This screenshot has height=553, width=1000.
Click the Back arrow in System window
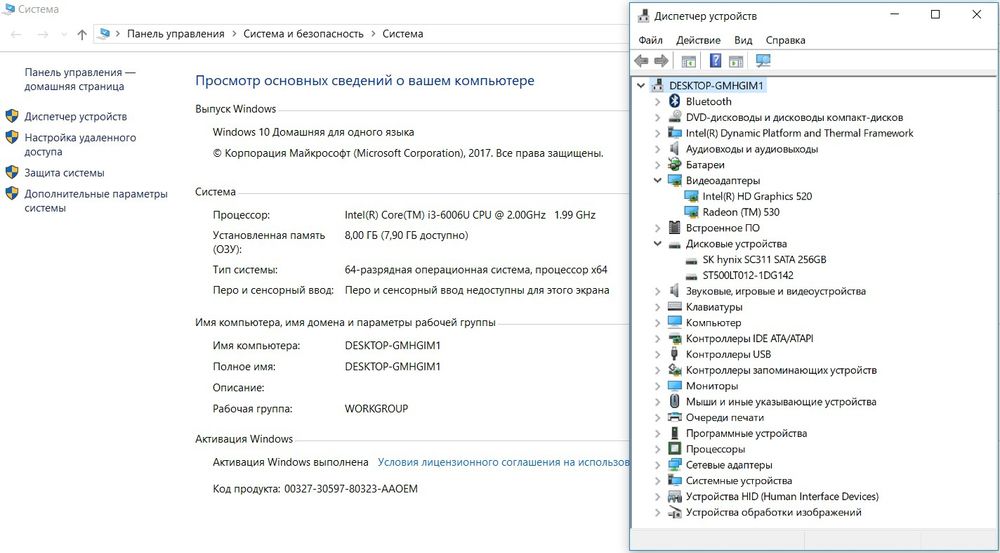click(x=17, y=34)
